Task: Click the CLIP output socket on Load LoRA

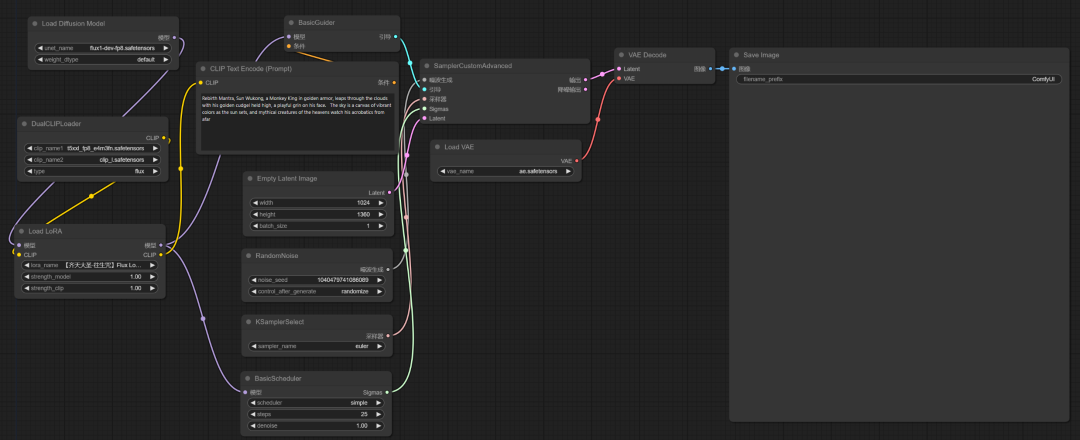Action: pos(161,255)
